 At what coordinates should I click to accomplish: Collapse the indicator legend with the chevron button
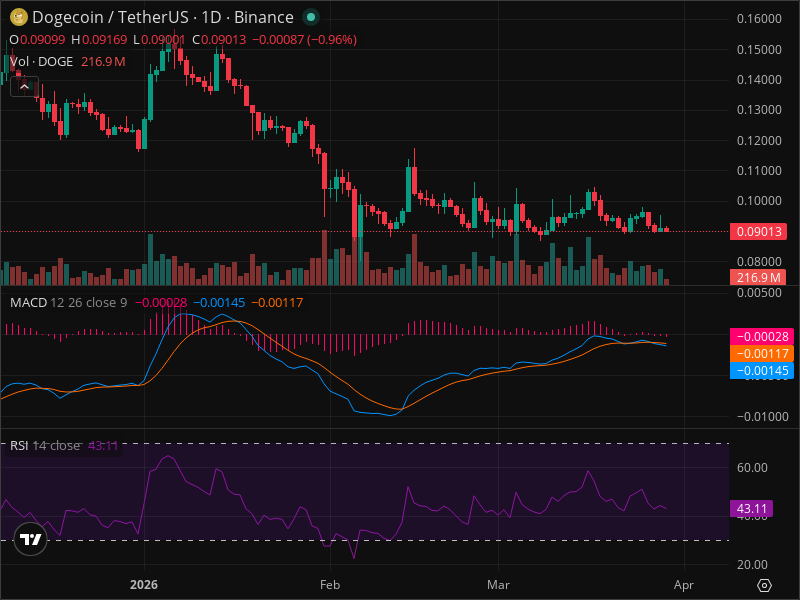pos(24,87)
